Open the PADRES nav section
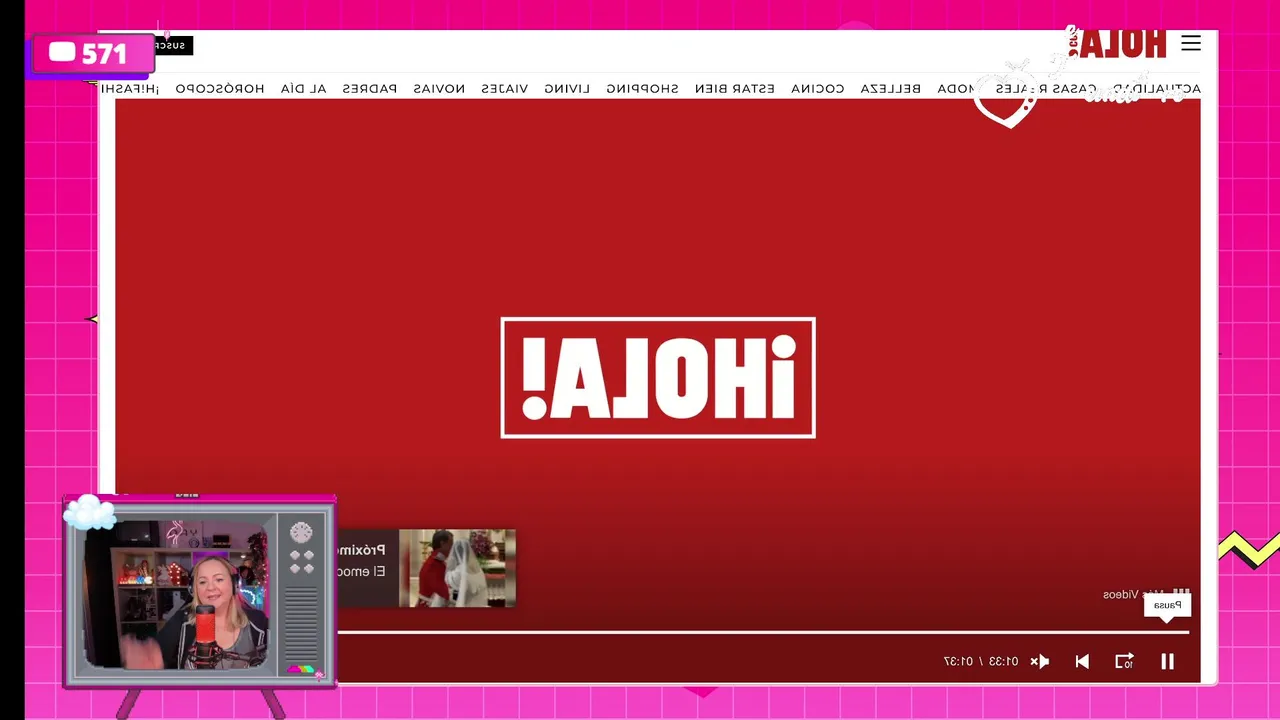Image resolution: width=1280 pixels, height=720 pixels. click(x=370, y=88)
